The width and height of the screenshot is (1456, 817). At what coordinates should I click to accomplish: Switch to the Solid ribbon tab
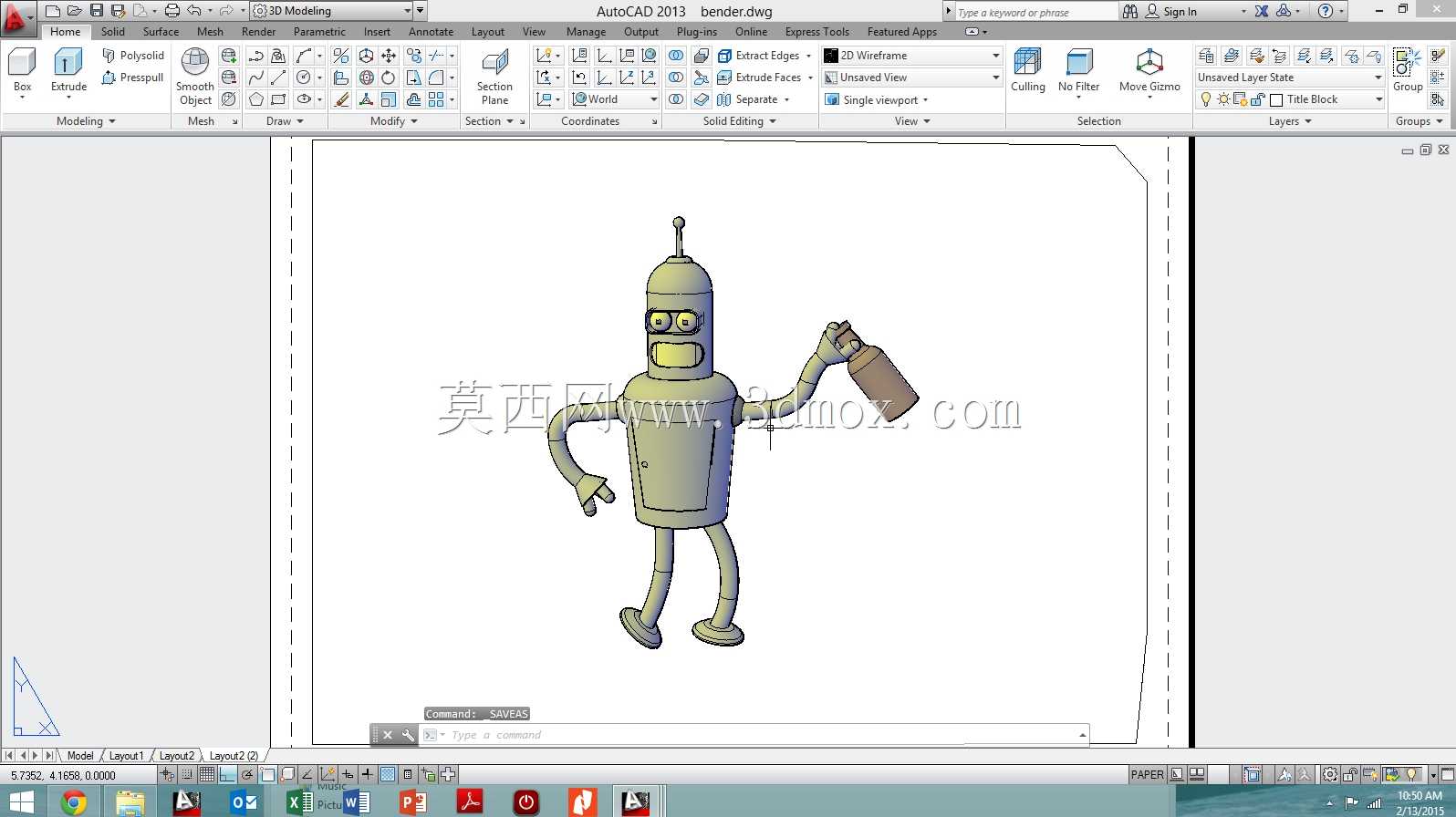pyautogui.click(x=113, y=32)
